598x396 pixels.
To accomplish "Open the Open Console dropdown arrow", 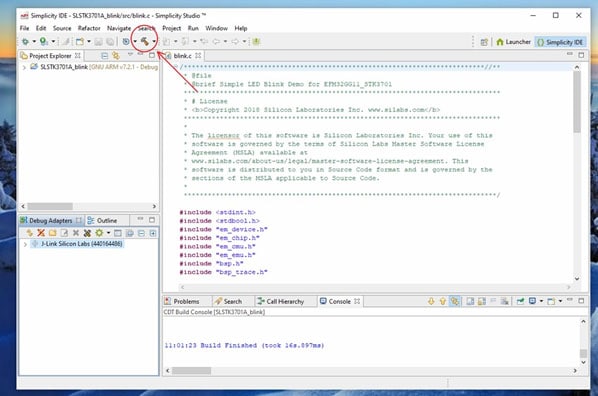I will pos(560,301).
